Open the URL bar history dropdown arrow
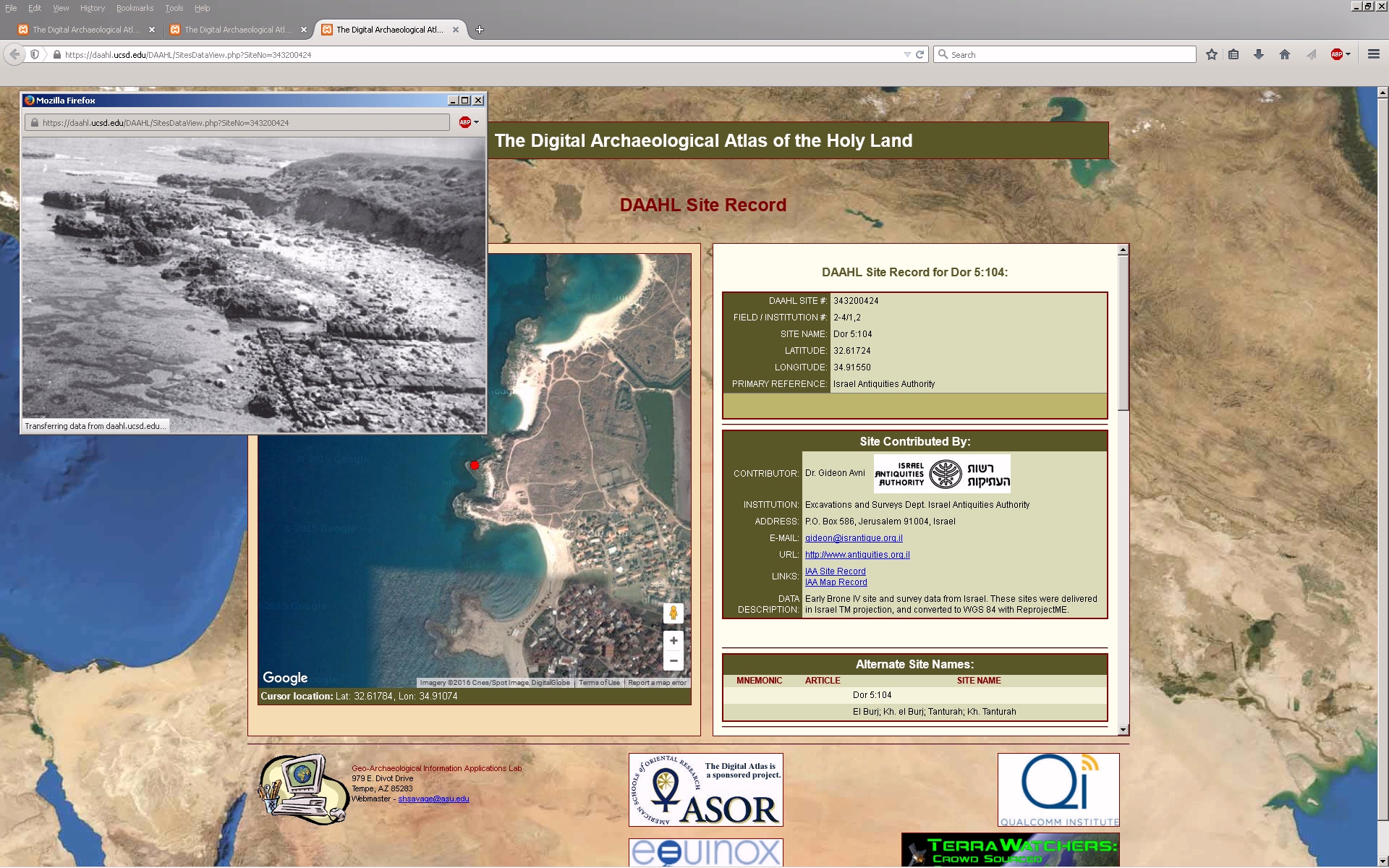1389x868 pixels. pos(907,54)
